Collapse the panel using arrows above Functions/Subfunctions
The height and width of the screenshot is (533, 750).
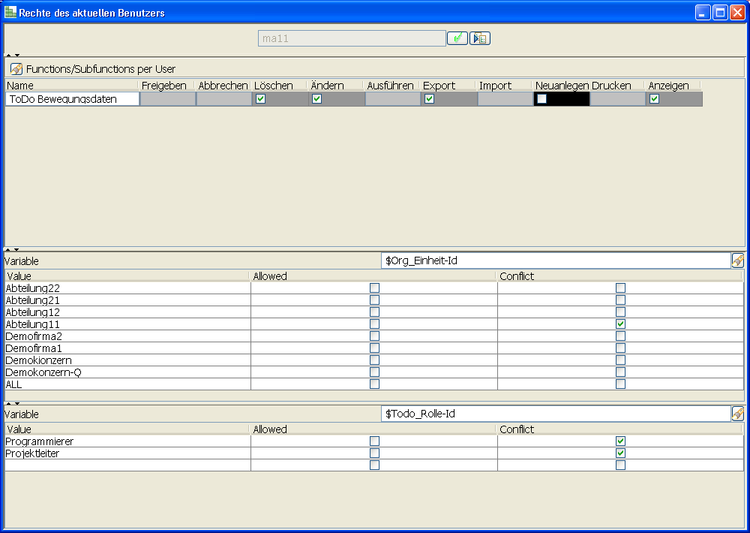[12, 56]
